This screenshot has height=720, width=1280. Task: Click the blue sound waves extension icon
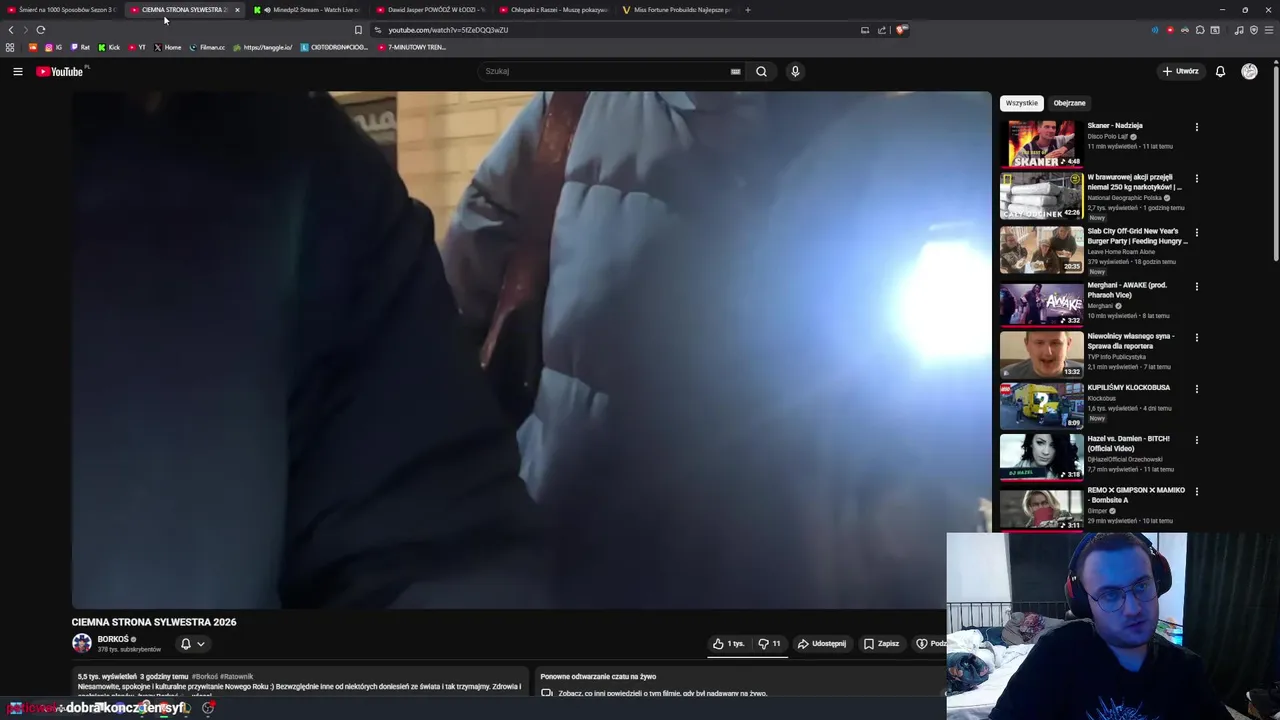(x=1155, y=30)
